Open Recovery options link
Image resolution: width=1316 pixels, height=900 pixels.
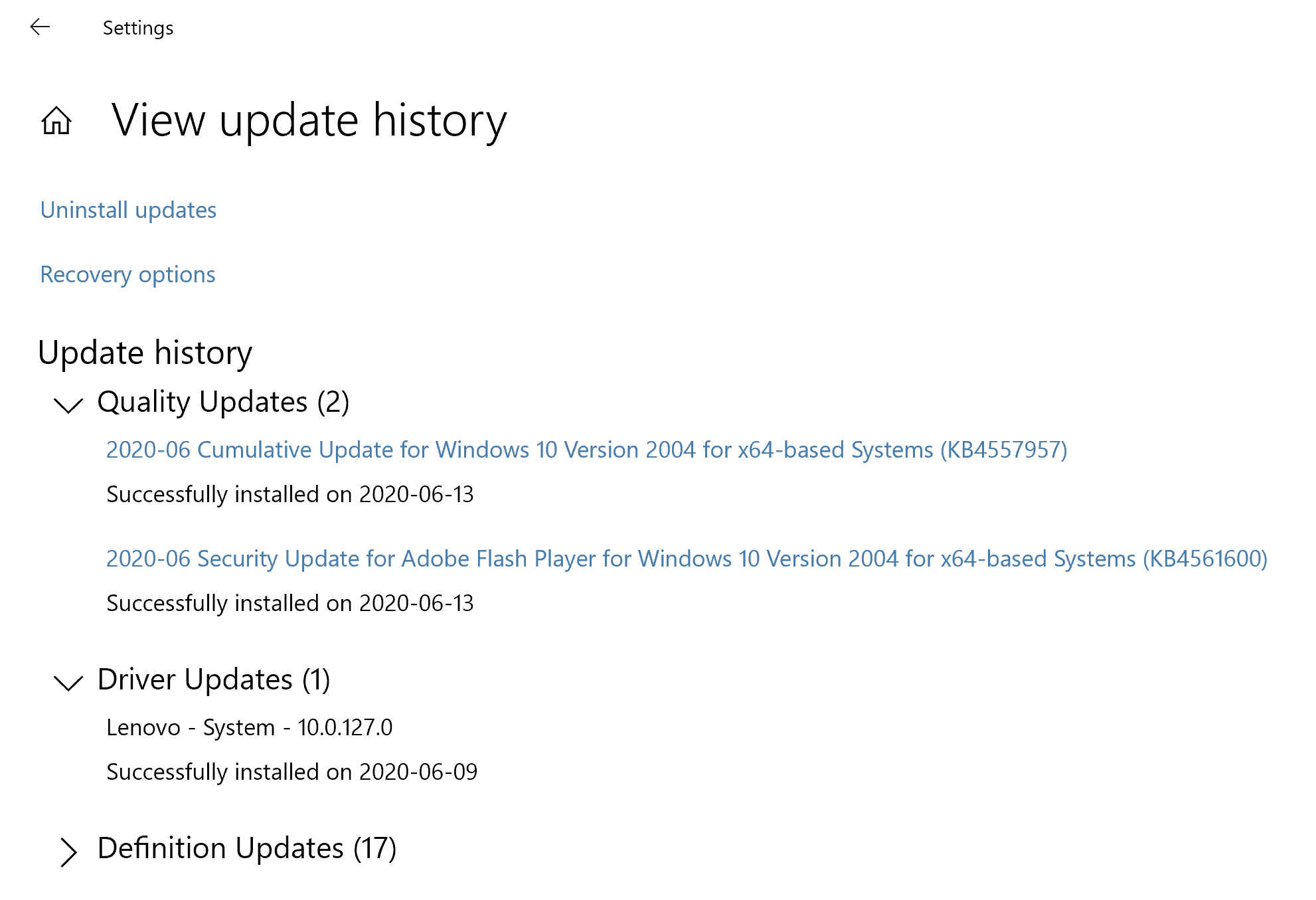127,274
